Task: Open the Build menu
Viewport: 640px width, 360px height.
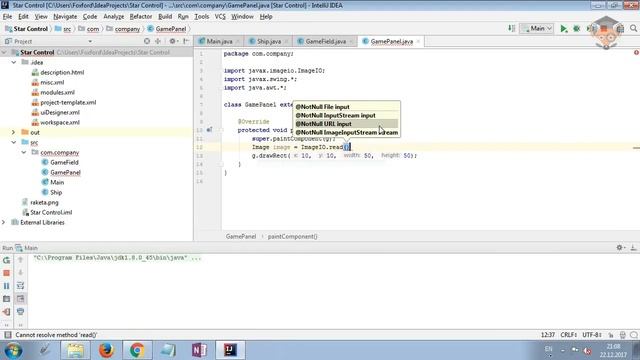Action: [x=165, y=16]
